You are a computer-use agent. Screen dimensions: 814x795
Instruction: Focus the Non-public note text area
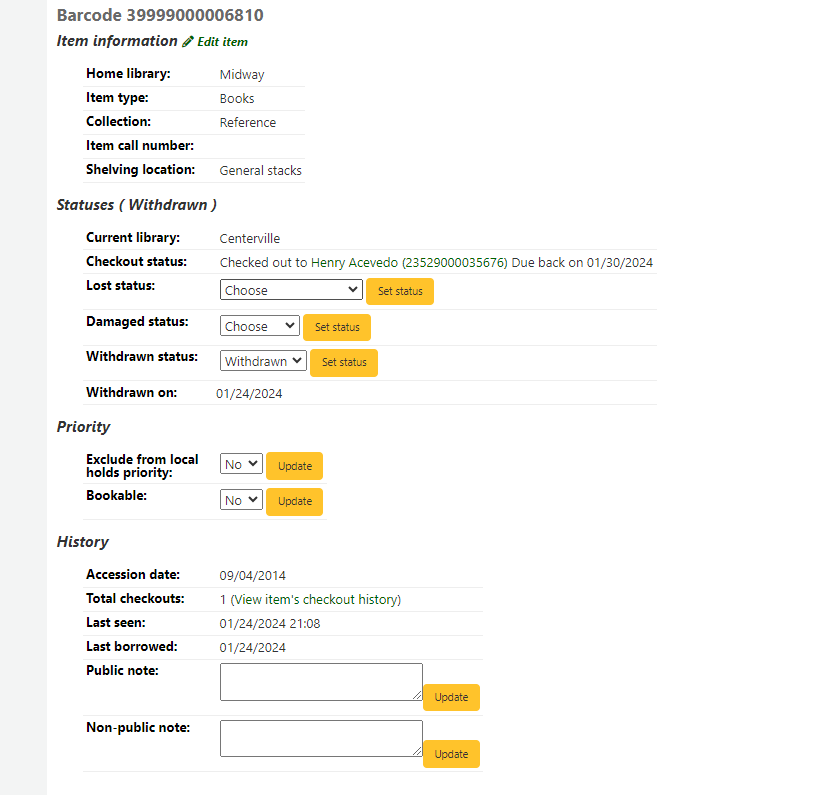(x=320, y=738)
